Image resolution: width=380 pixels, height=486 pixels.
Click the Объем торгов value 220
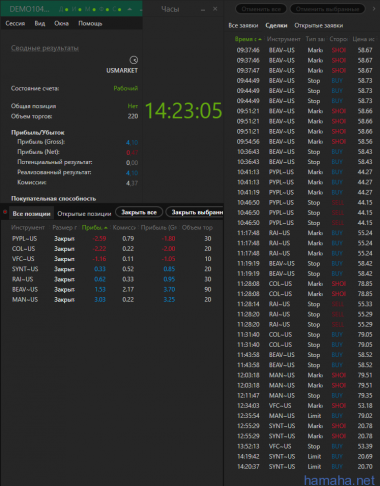(133, 116)
